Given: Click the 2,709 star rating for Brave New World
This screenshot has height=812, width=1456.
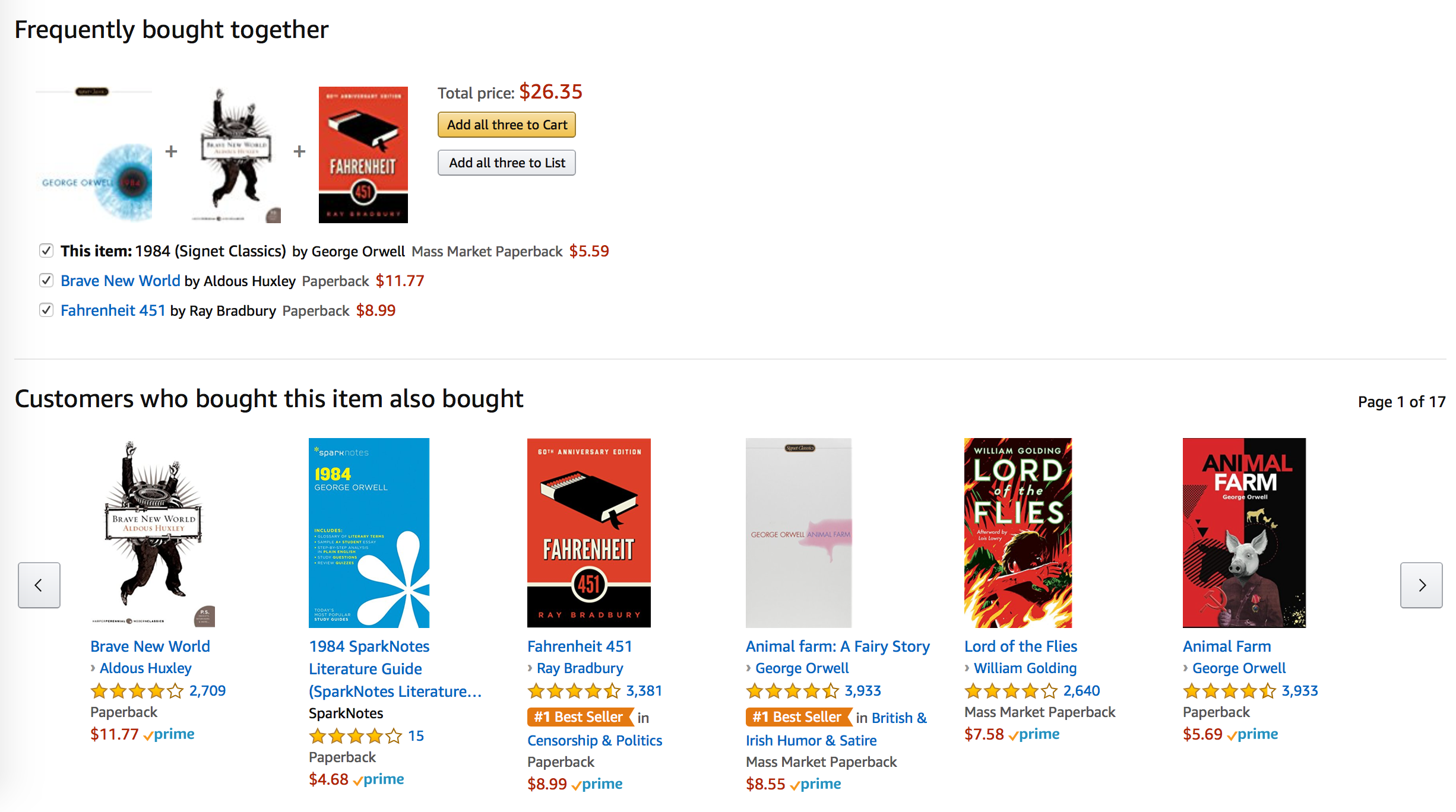Looking at the screenshot, I should coord(157,691).
